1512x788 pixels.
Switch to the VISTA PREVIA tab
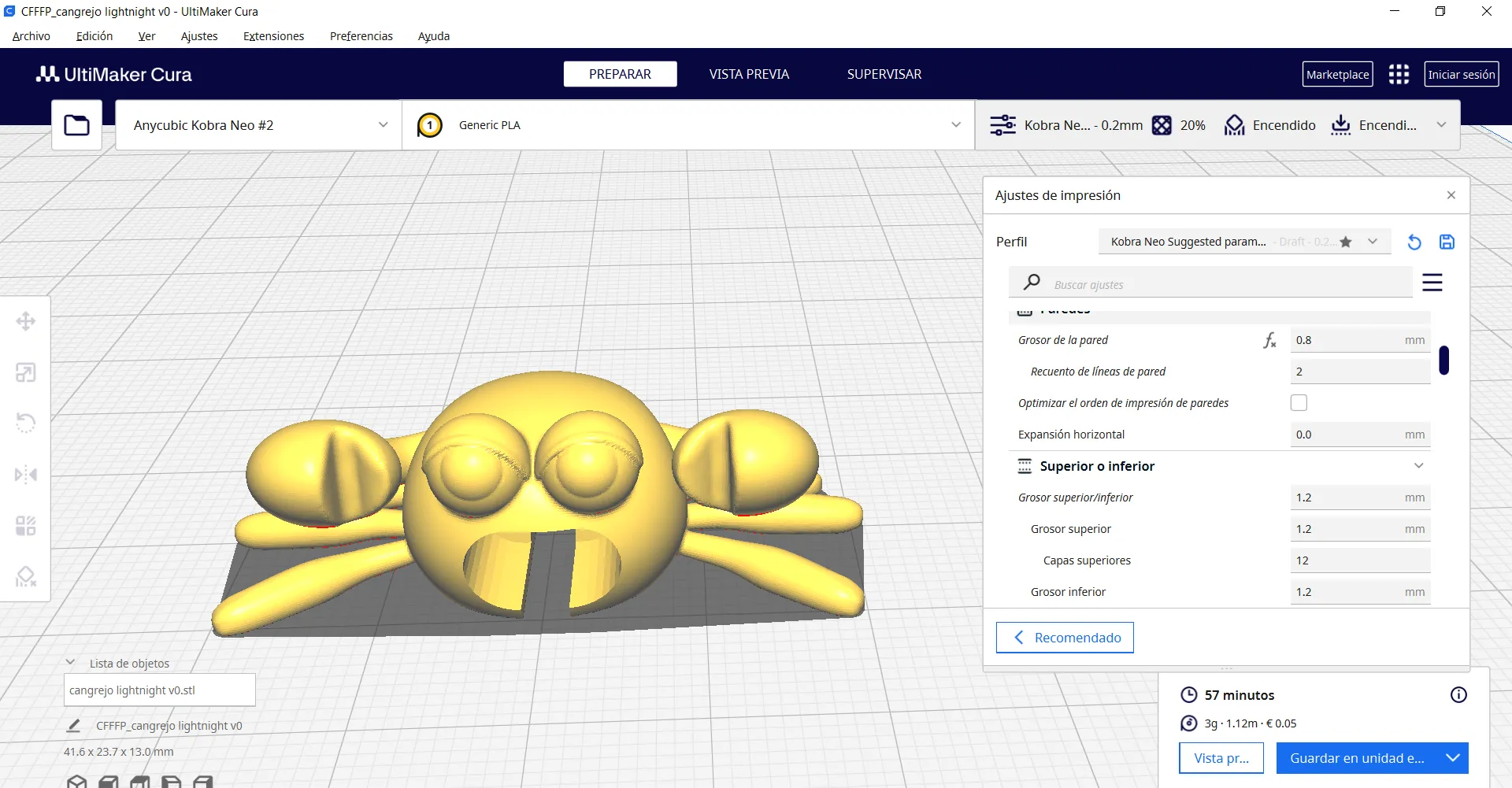(x=748, y=74)
